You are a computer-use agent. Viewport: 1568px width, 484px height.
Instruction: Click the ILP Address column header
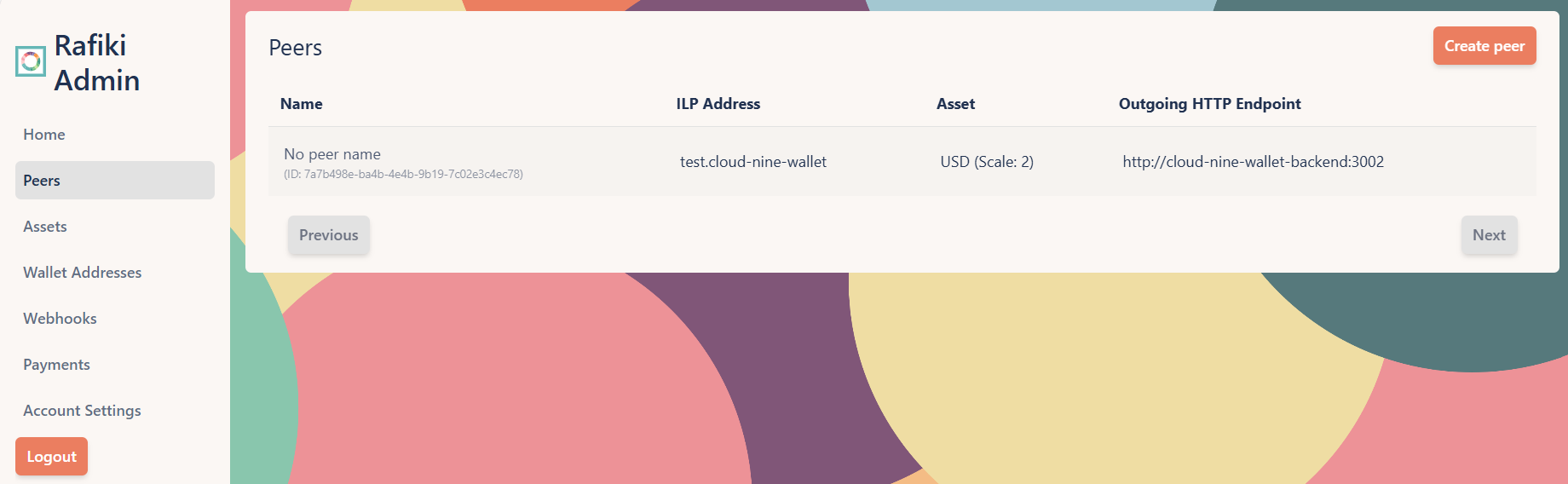(x=718, y=104)
